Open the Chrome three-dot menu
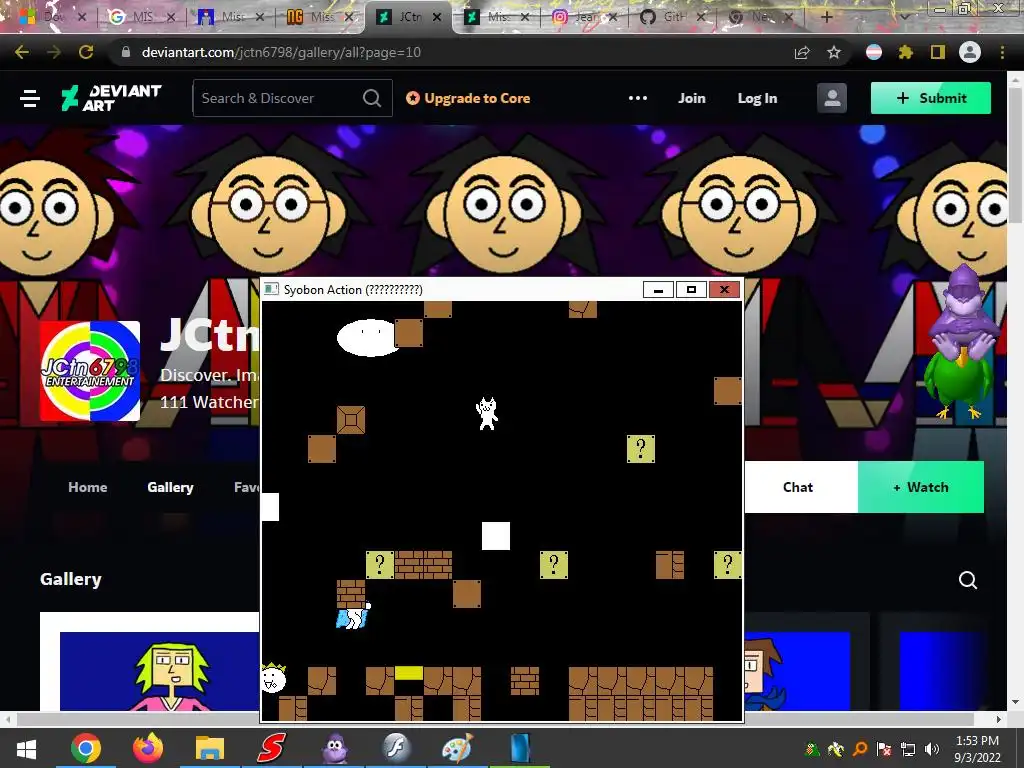The image size is (1024, 768). pos(1002,52)
